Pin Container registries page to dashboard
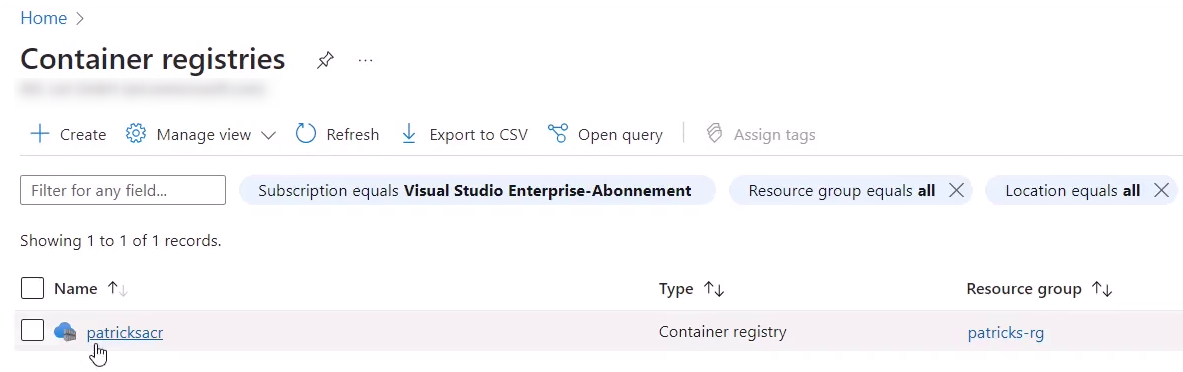This screenshot has width=1183, height=372. click(x=325, y=60)
